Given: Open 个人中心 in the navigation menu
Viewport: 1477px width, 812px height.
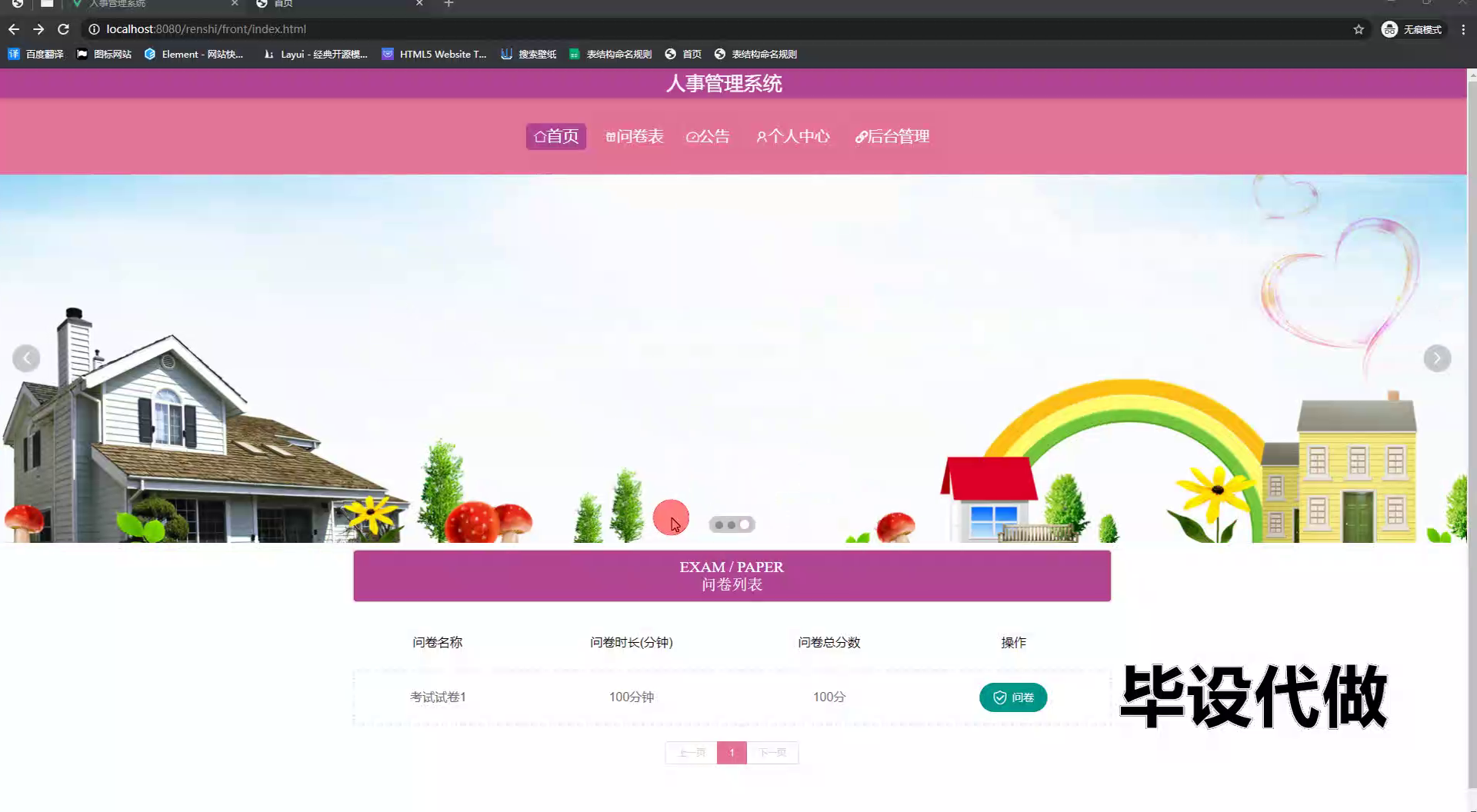Looking at the screenshot, I should (793, 136).
